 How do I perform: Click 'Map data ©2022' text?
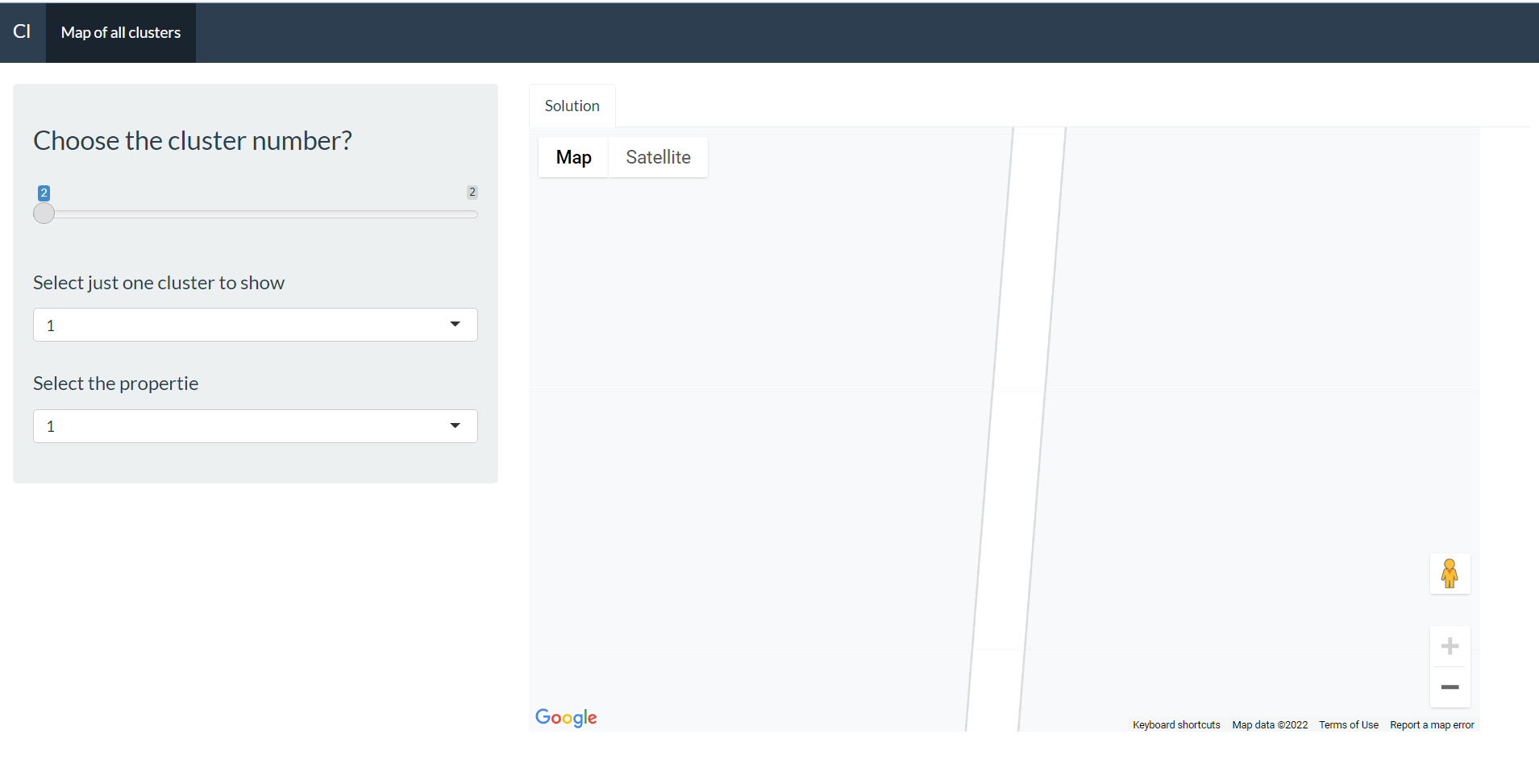[1270, 725]
